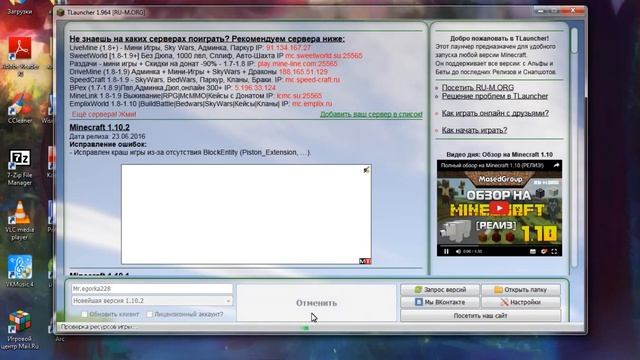The height and width of the screenshot is (360, 640).
Task: Click 'Посетить наш сайт' button
Action: tap(480, 316)
